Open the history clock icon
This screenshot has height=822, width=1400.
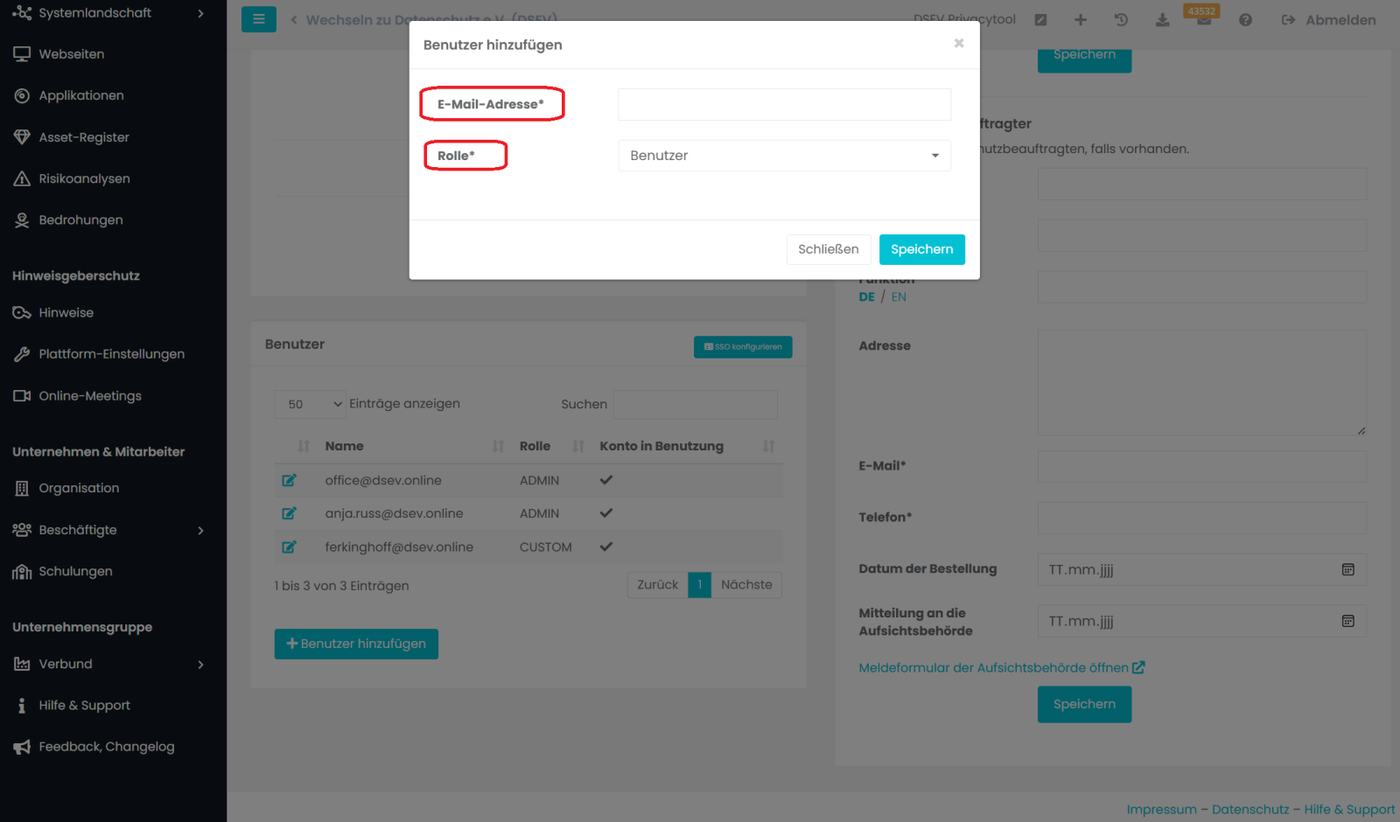point(1121,20)
